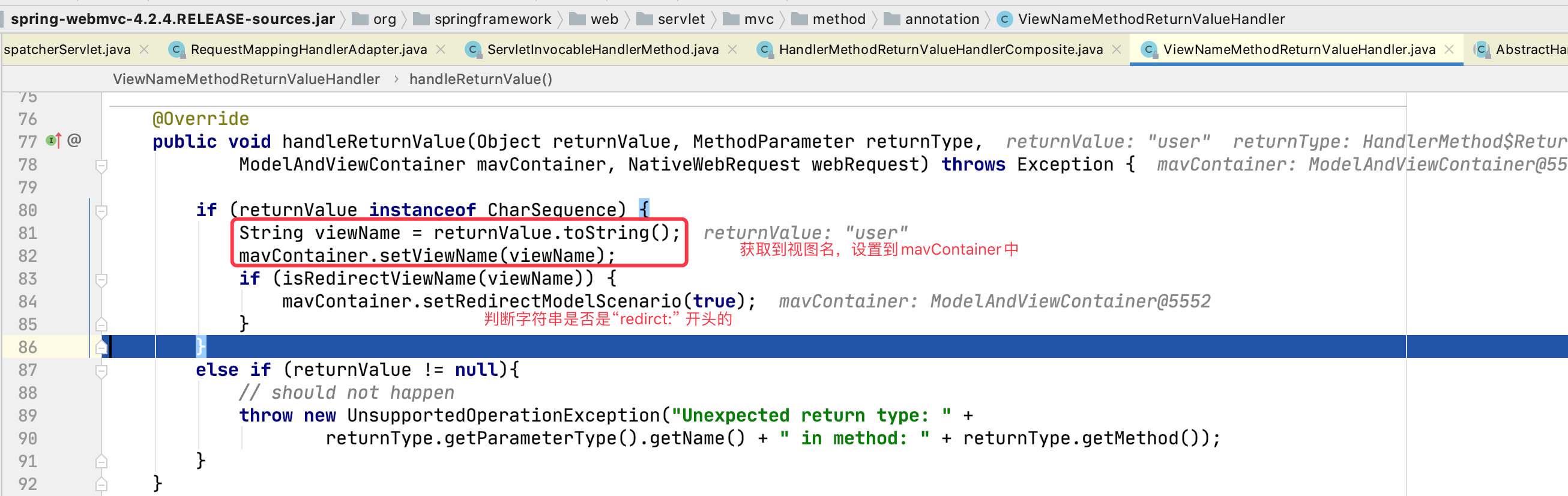
Task: Click the @Override annotation
Action: click(x=201, y=119)
